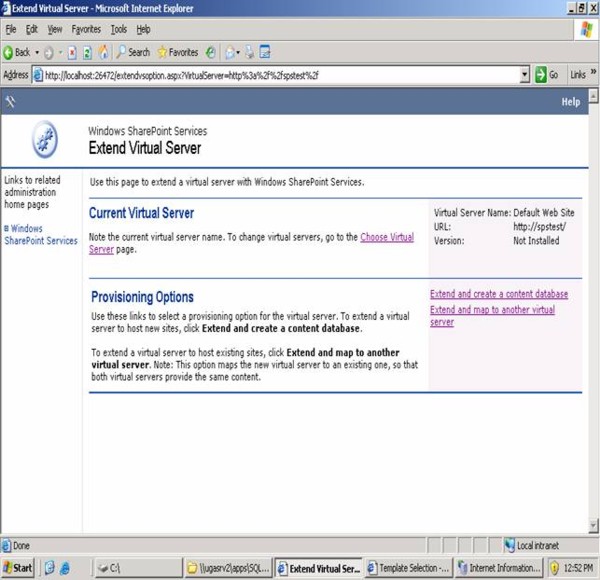Click the 'Done' status bar text

[x=21, y=546]
